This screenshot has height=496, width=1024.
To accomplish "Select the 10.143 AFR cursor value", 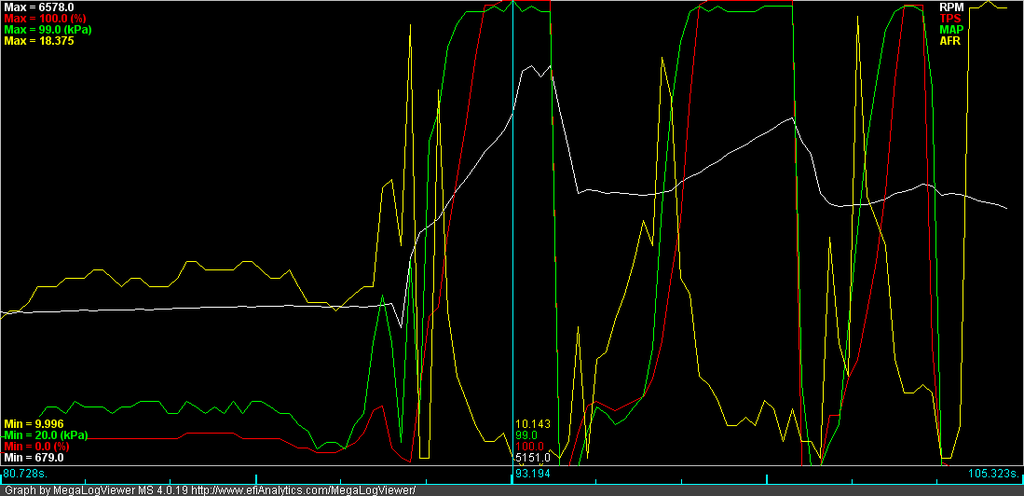I will pos(532,423).
